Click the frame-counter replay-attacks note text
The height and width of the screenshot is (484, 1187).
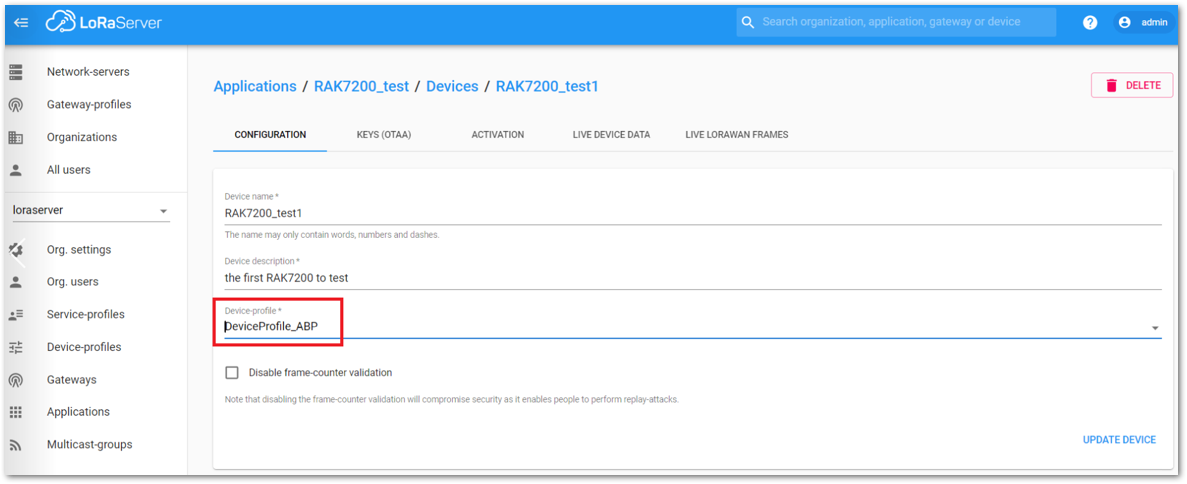[452, 399]
